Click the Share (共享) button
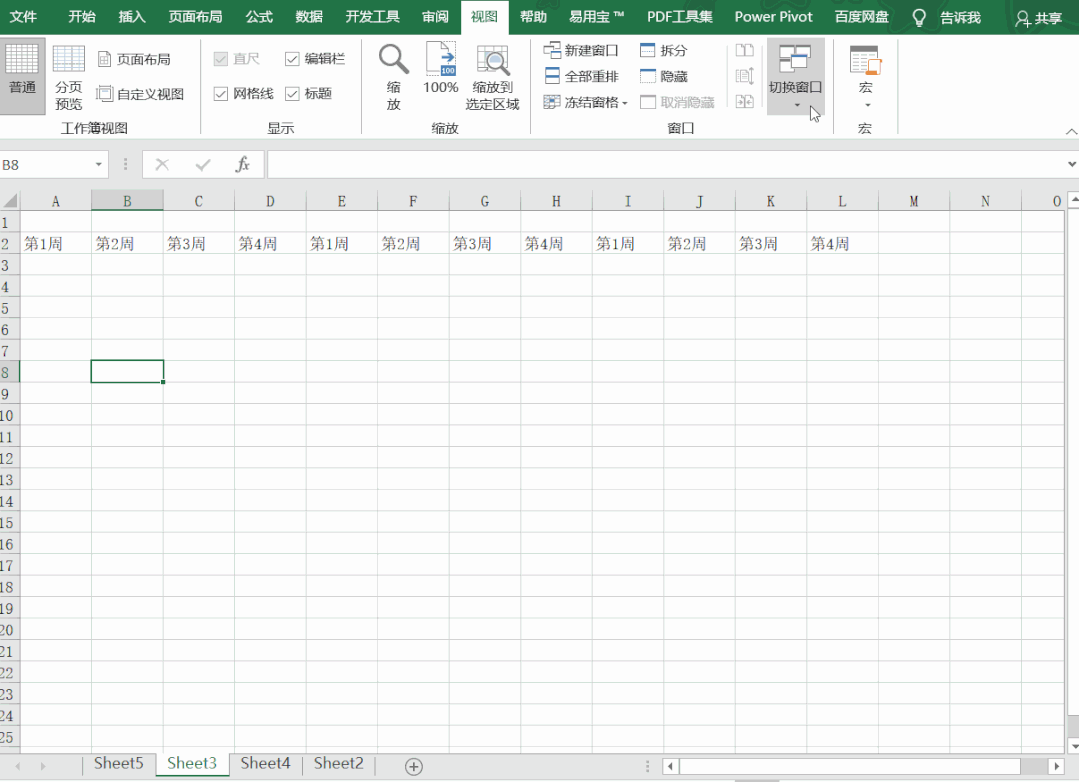The image size is (1079, 782). [1039, 18]
